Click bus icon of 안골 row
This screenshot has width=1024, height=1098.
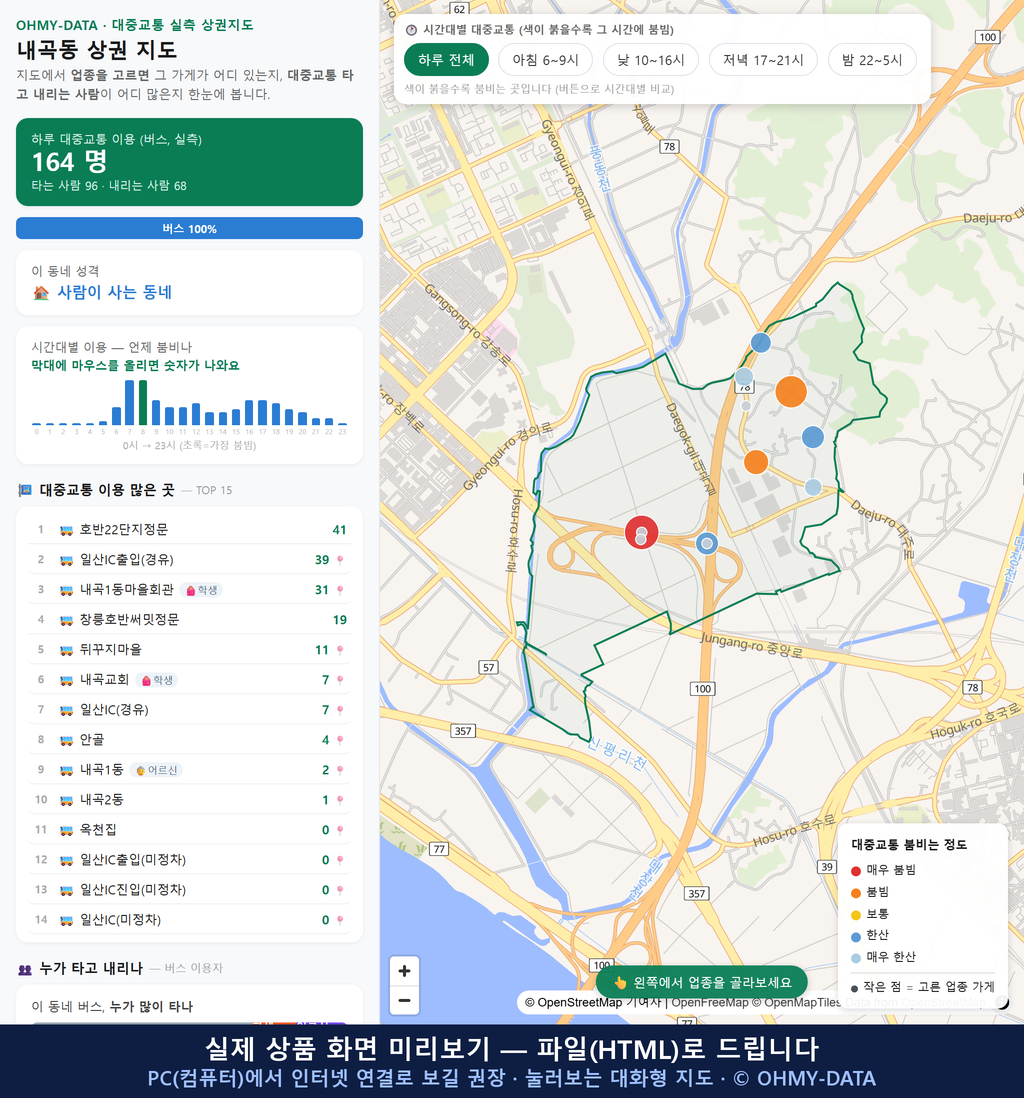[x=66, y=740]
